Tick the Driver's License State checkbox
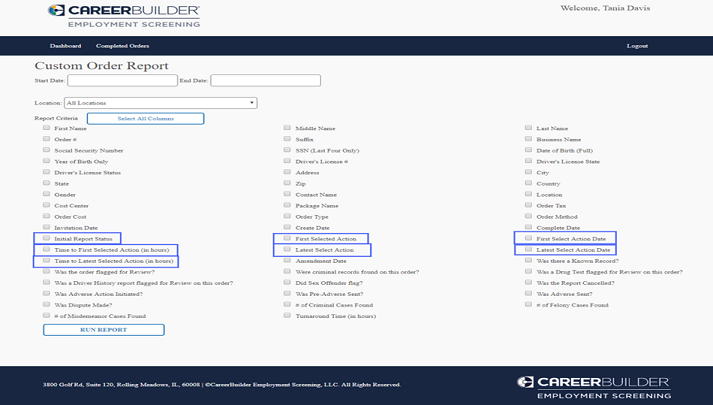Screen dimensions: 713x405 coord(529,161)
